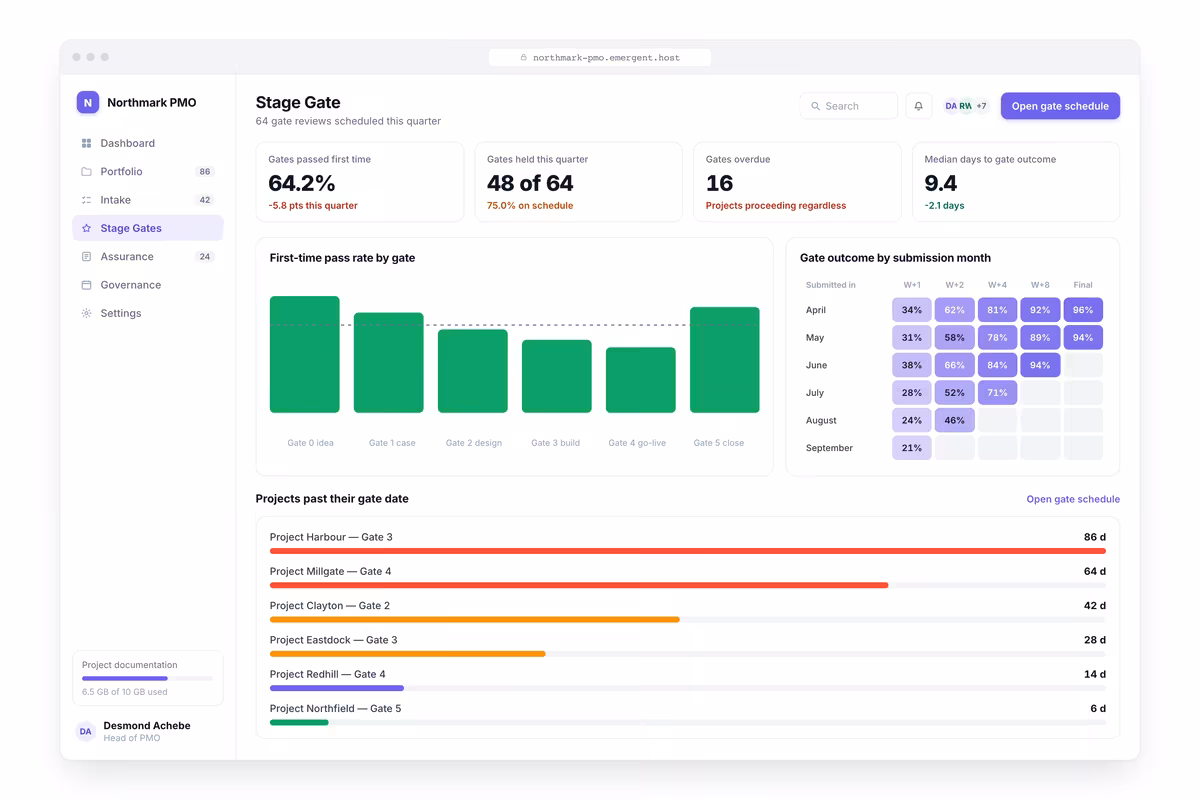Click the Governance calendar icon
1200x800 pixels.
click(86, 285)
